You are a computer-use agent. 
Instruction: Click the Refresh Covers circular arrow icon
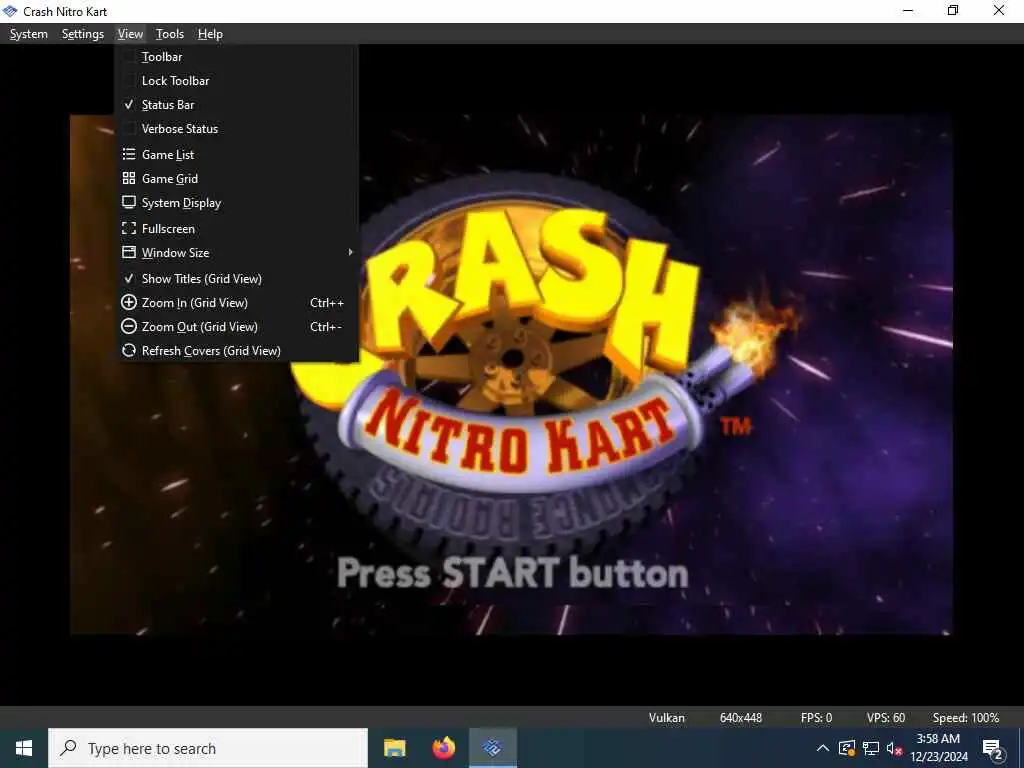tap(129, 351)
